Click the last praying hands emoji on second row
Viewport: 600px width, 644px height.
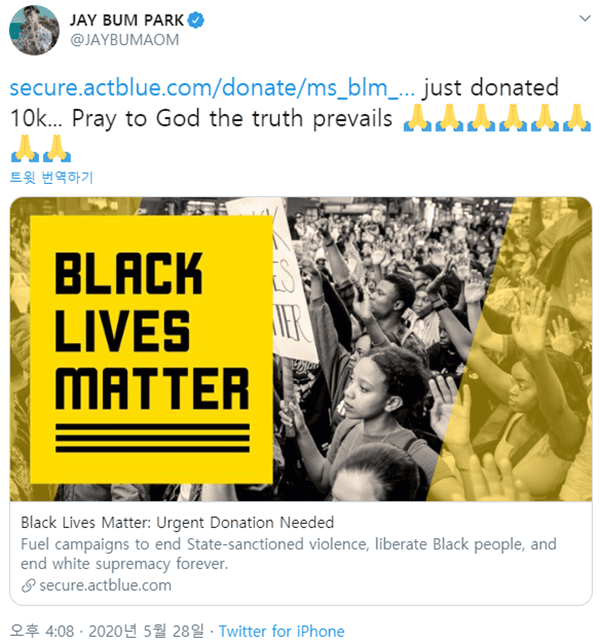click(57, 148)
